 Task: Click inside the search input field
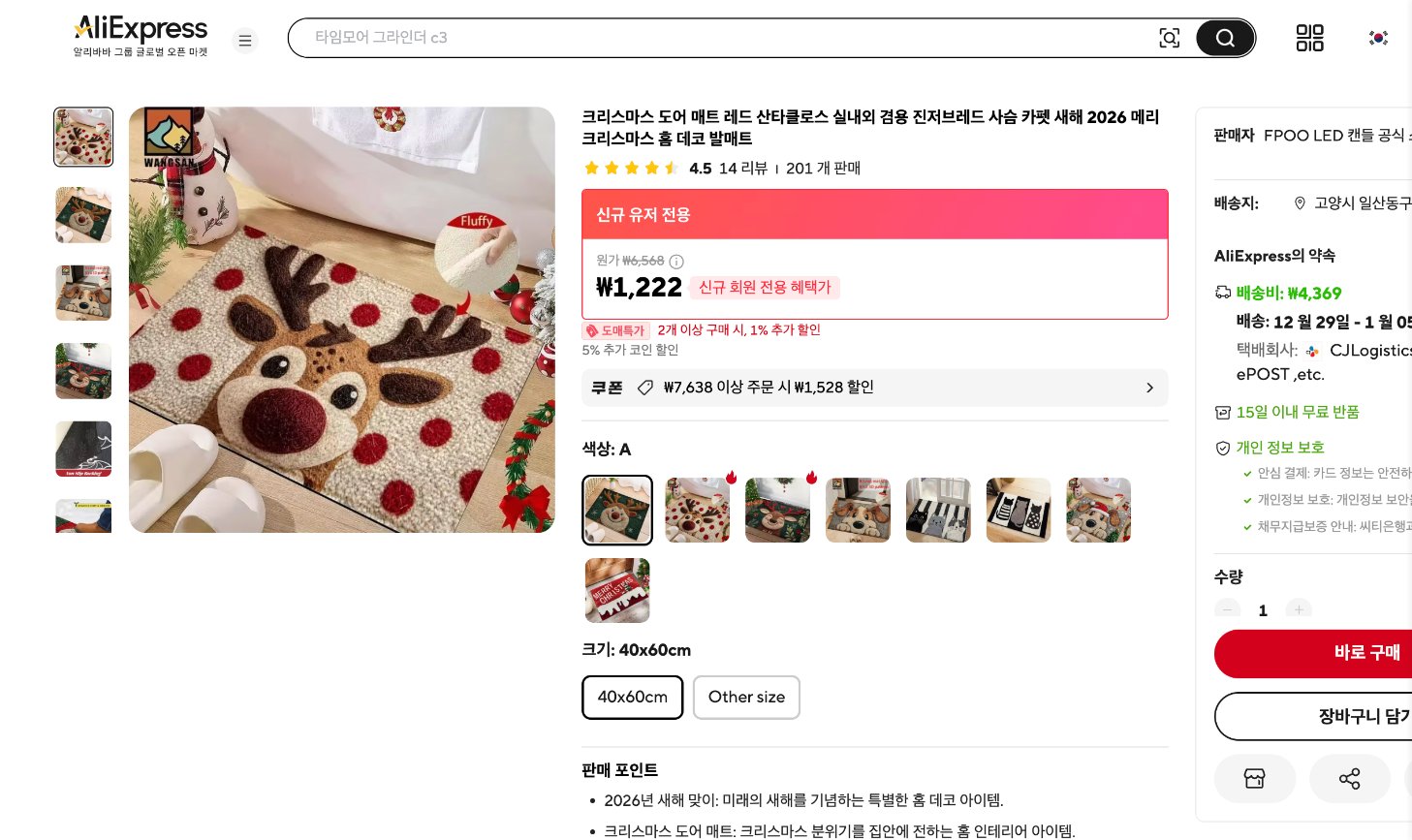(x=678, y=38)
